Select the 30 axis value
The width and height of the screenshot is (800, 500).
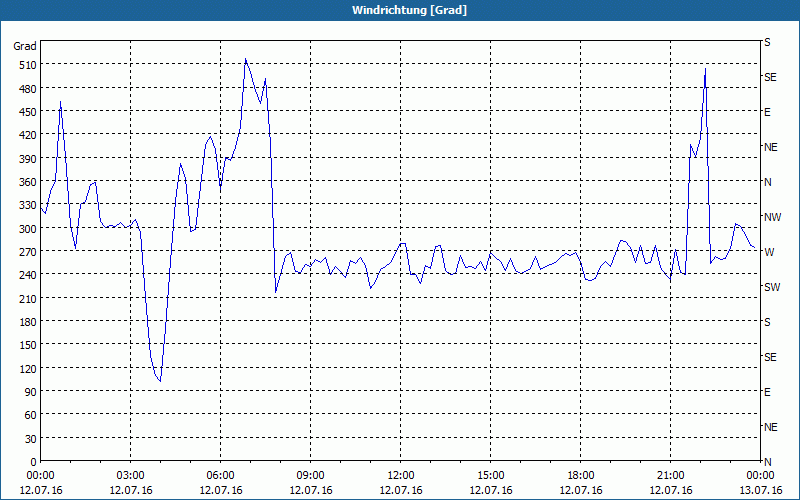[x=31, y=439]
